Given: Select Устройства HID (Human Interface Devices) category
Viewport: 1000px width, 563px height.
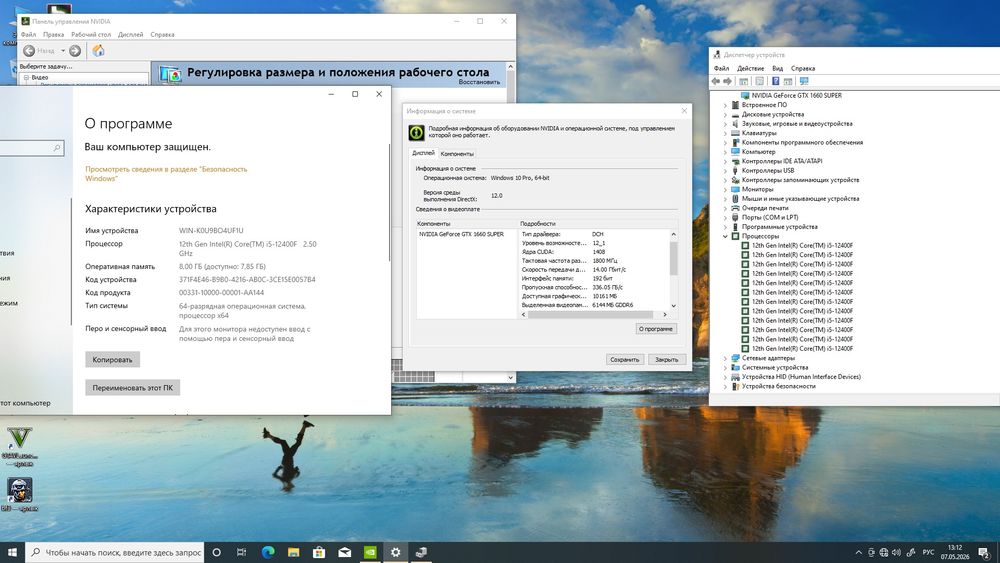Looking at the screenshot, I should 800,377.
